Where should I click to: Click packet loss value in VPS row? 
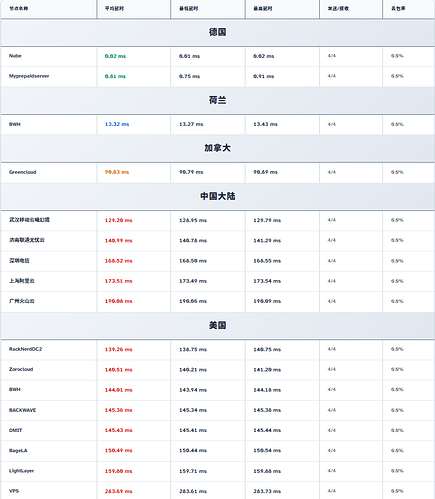tap(397, 491)
